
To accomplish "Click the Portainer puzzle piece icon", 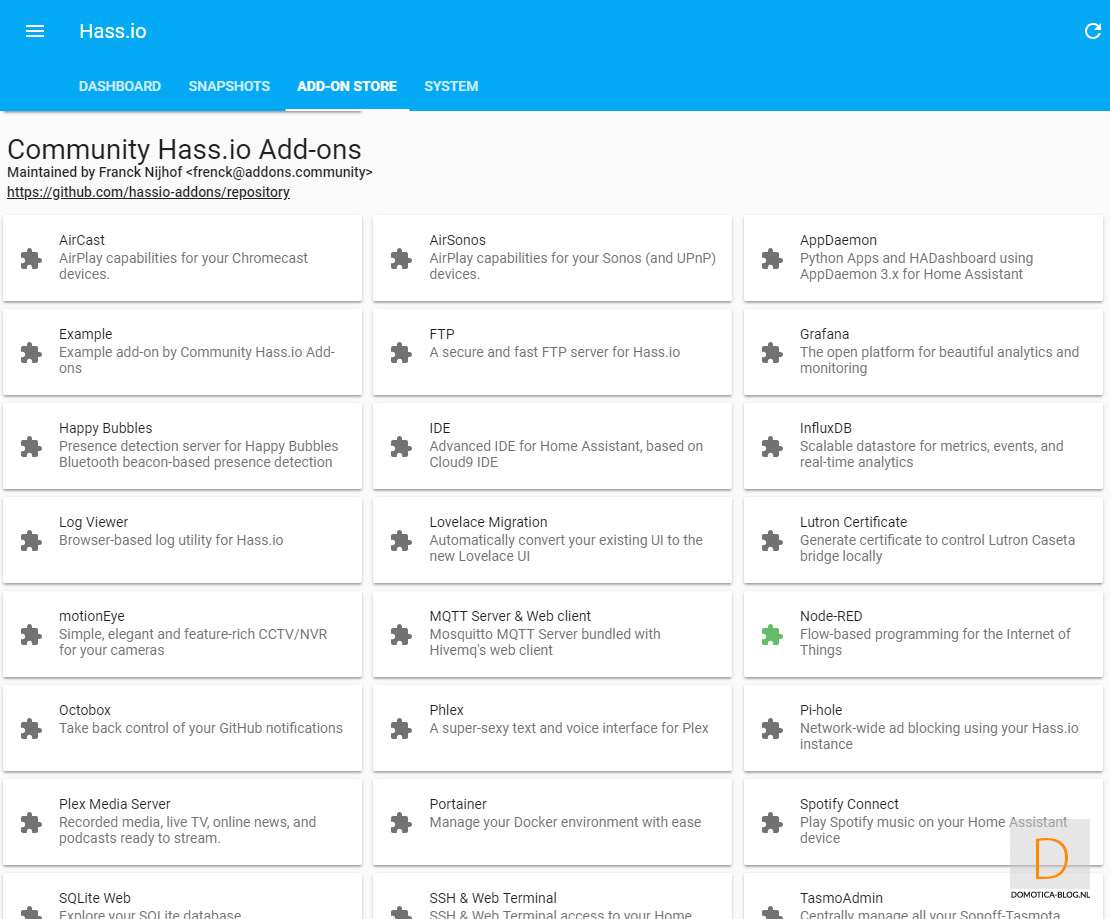I will point(401,823).
